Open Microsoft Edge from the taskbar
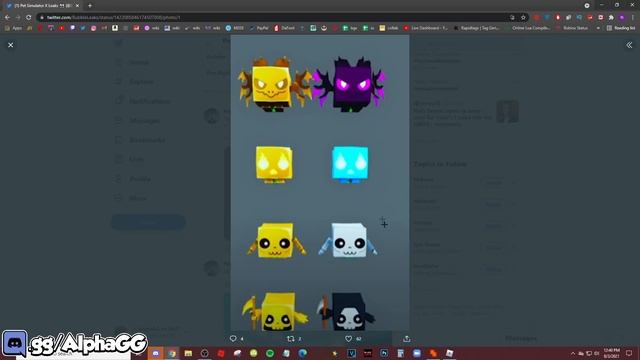 coord(302,353)
